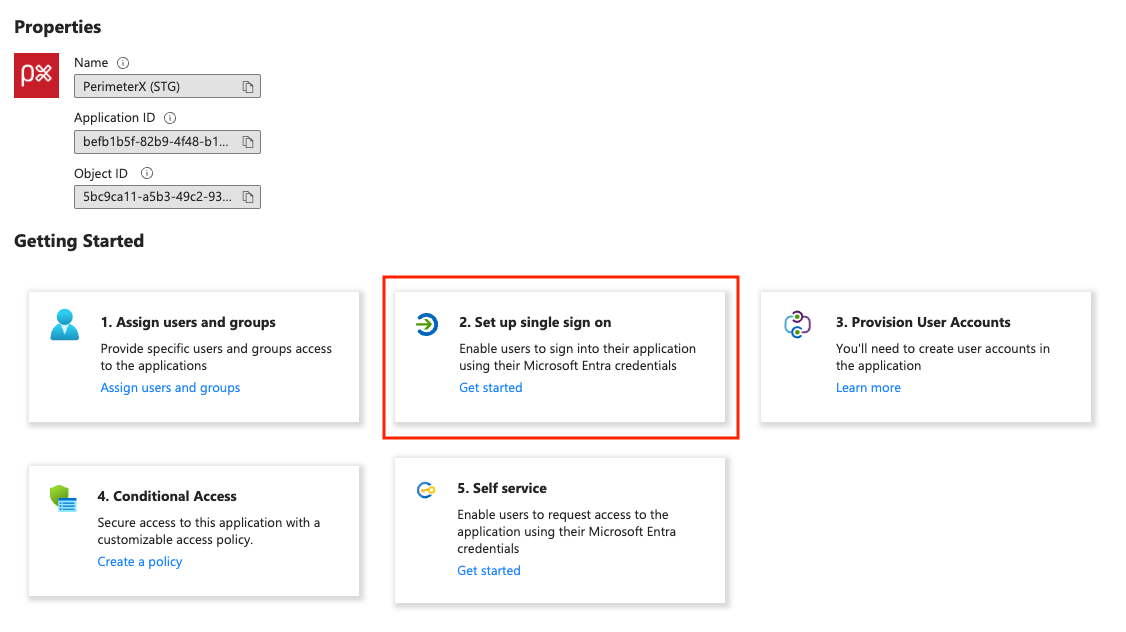Click the Provision User Accounts icon

797,325
